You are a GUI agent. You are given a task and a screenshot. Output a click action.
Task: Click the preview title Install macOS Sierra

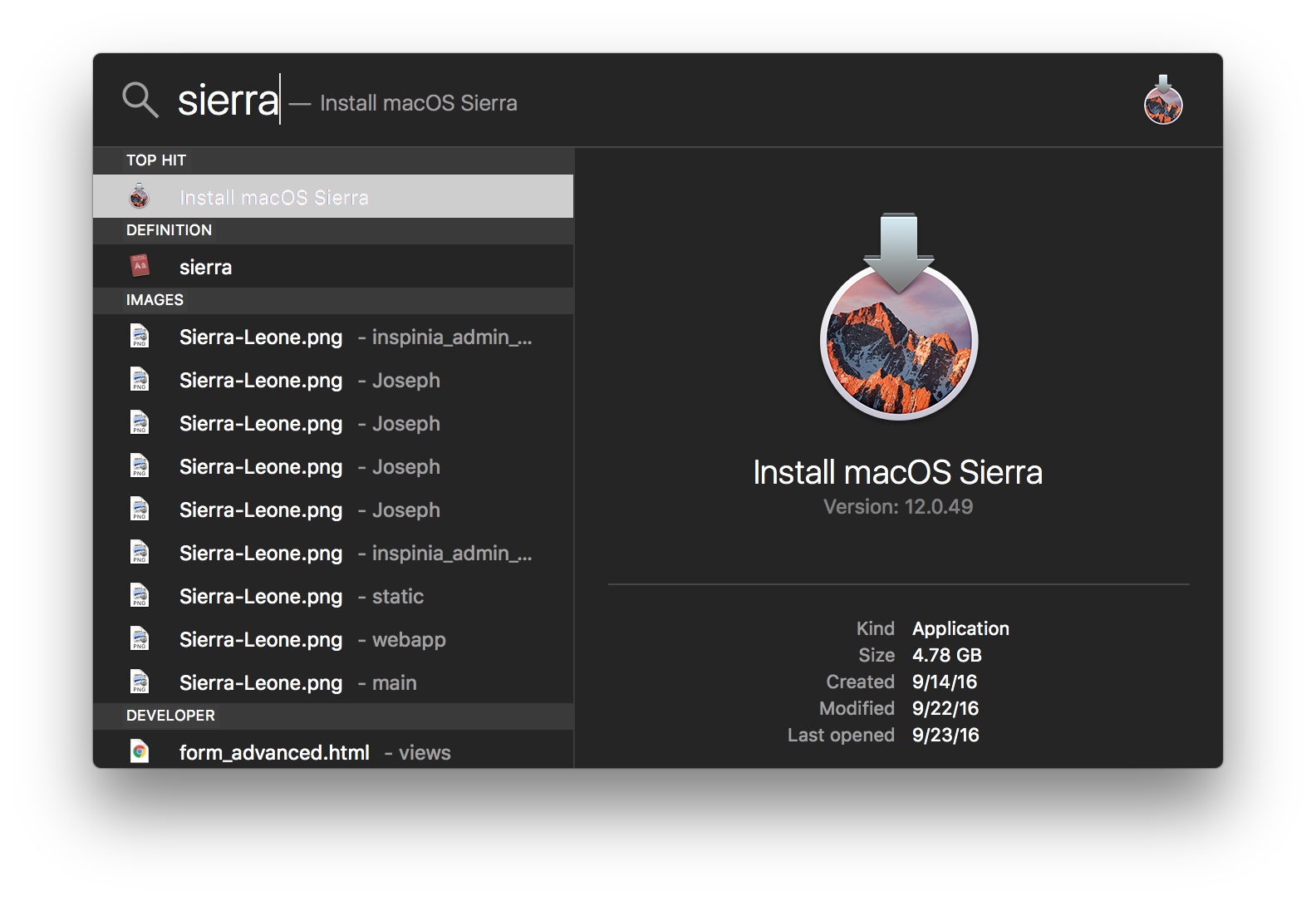tap(897, 472)
